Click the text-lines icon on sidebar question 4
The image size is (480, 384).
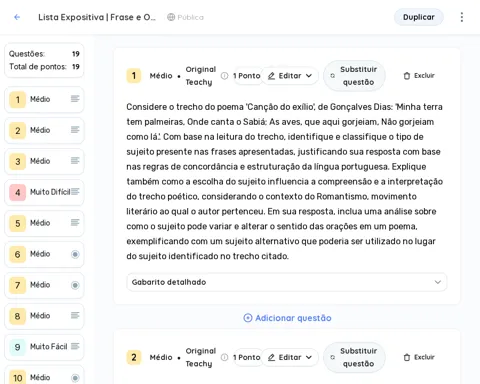pos(75,192)
